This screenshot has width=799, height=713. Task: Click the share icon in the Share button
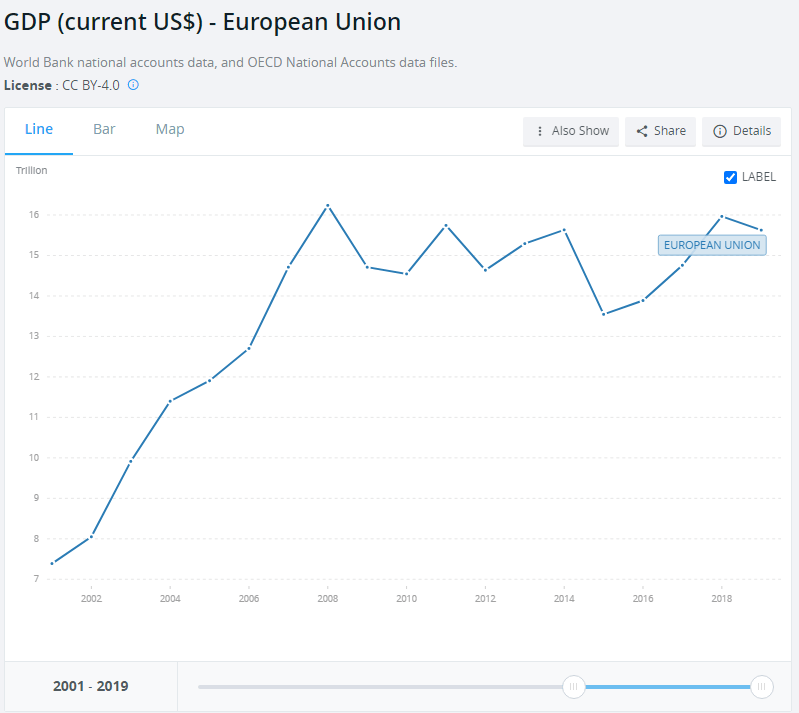[x=642, y=131]
